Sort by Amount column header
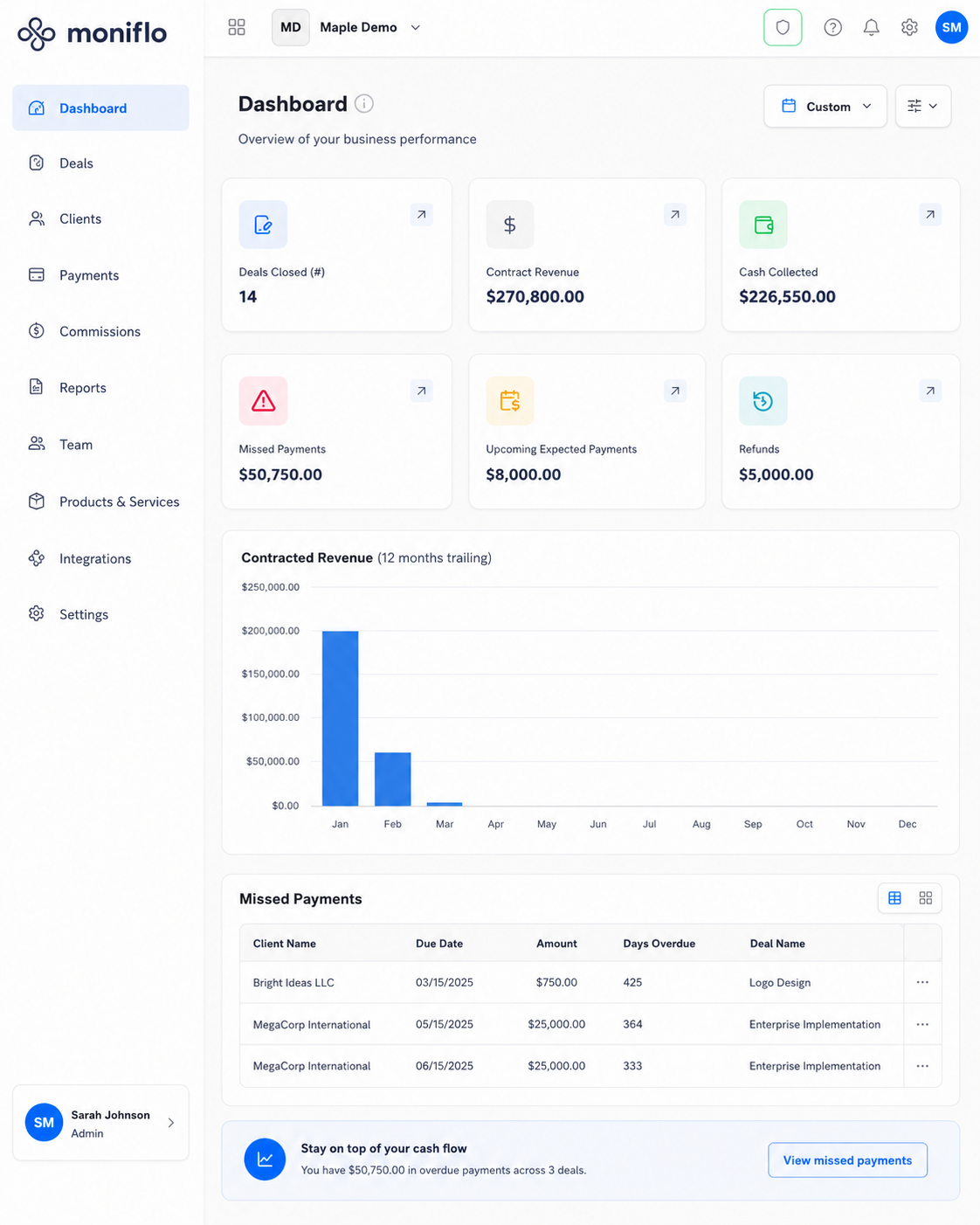Screen dimensions: 980x1225 pos(556,944)
